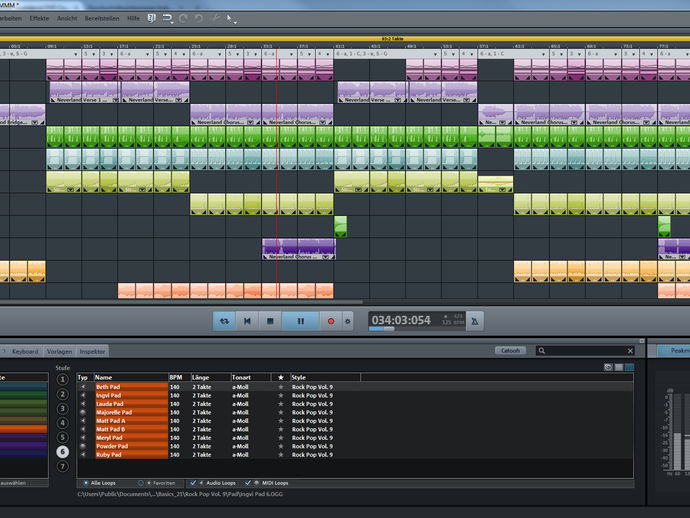The height and width of the screenshot is (518, 690).
Task: Jump to start with the rewind button
Action: pos(247,321)
